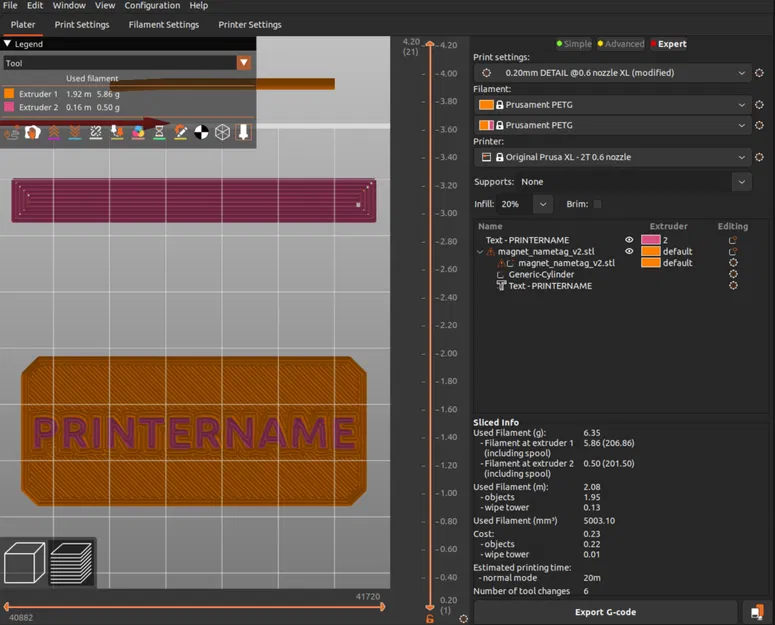Switch to the 3D editor cube view
Image resolution: width=775 pixels, height=625 pixels.
[25, 562]
